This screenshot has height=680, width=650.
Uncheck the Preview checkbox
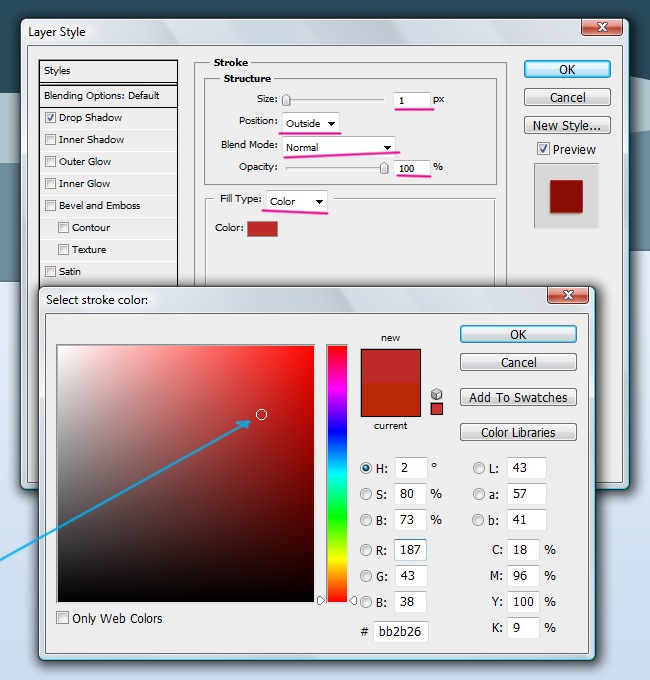coord(543,149)
